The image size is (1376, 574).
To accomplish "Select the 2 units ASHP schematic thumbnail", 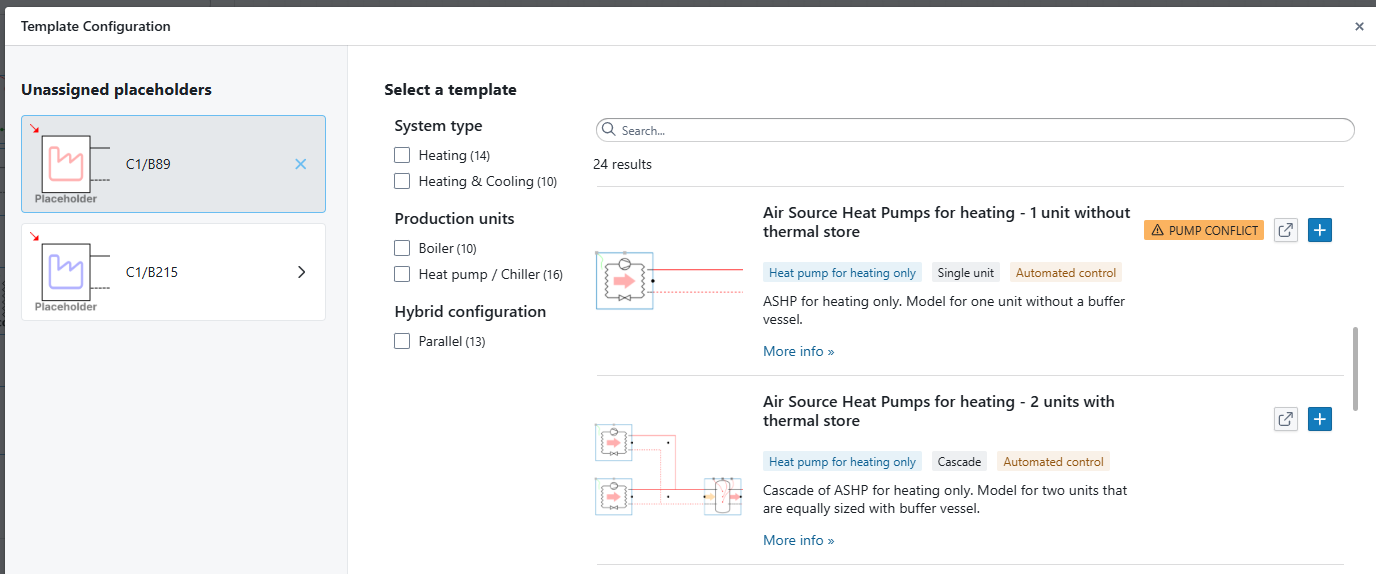I will (x=669, y=469).
